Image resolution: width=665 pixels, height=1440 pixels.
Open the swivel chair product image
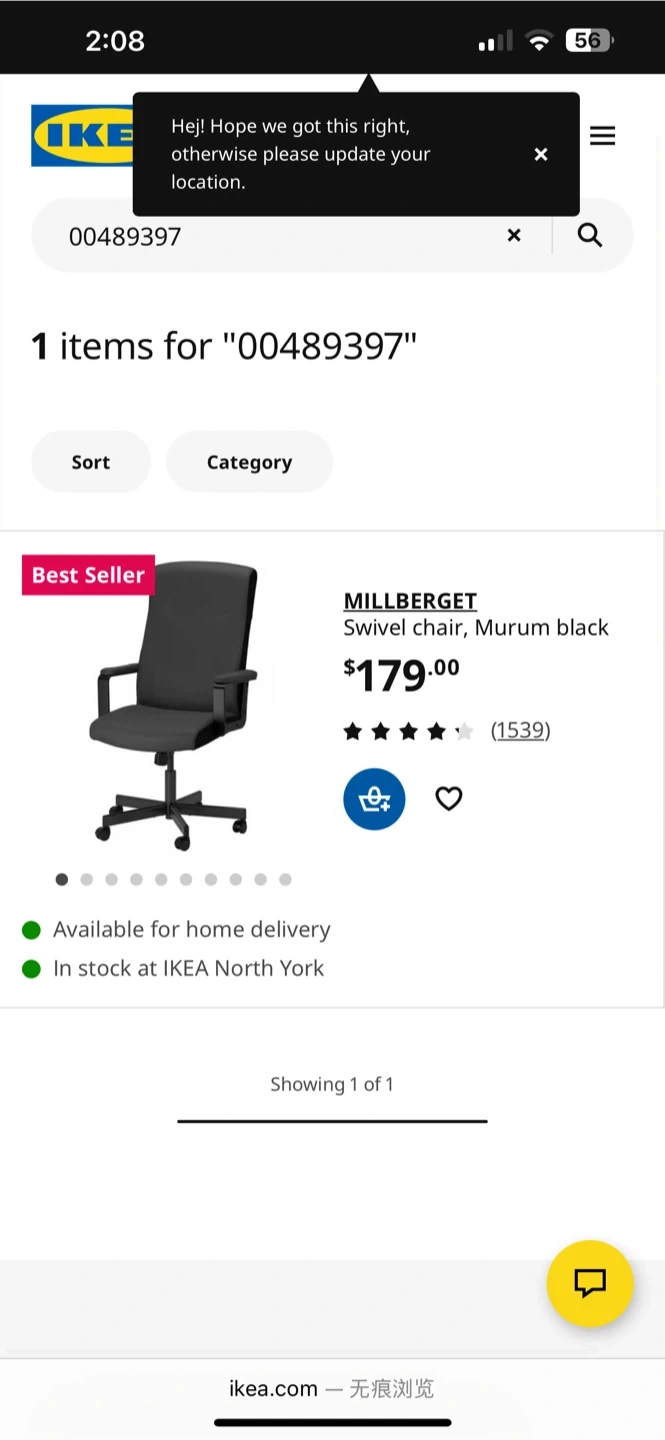pyautogui.click(x=173, y=705)
